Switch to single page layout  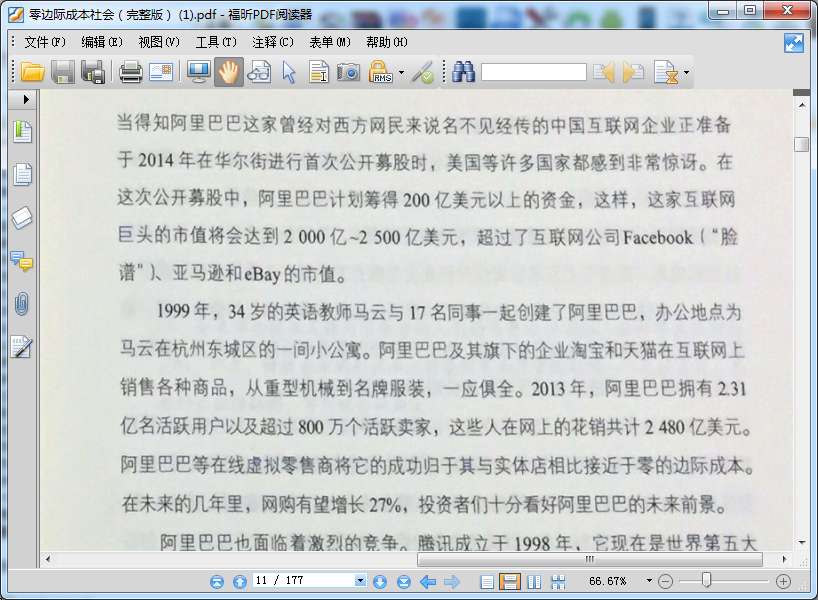click(x=487, y=582)
